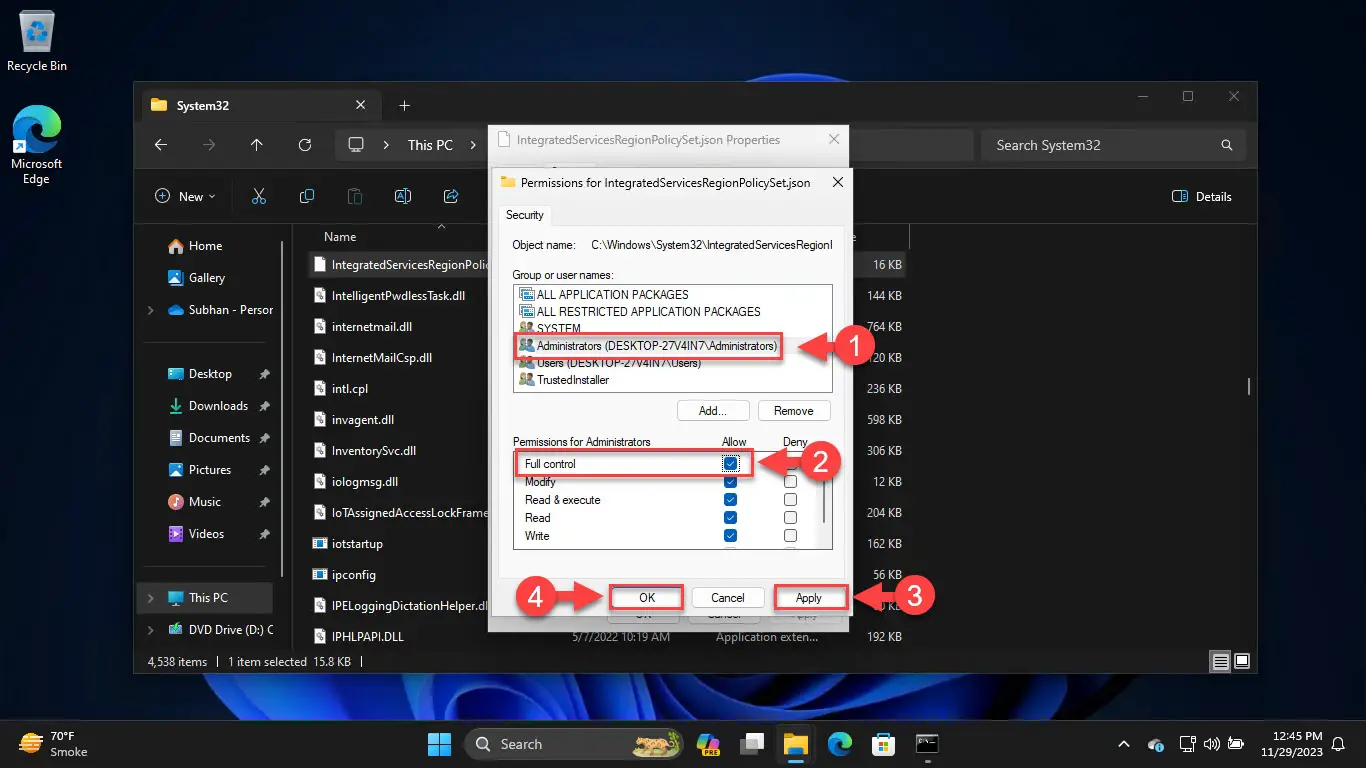This screenshot has height=768, width=1366.
Task: Open Downloads in the navigation pane
Action: click(218, 406)
